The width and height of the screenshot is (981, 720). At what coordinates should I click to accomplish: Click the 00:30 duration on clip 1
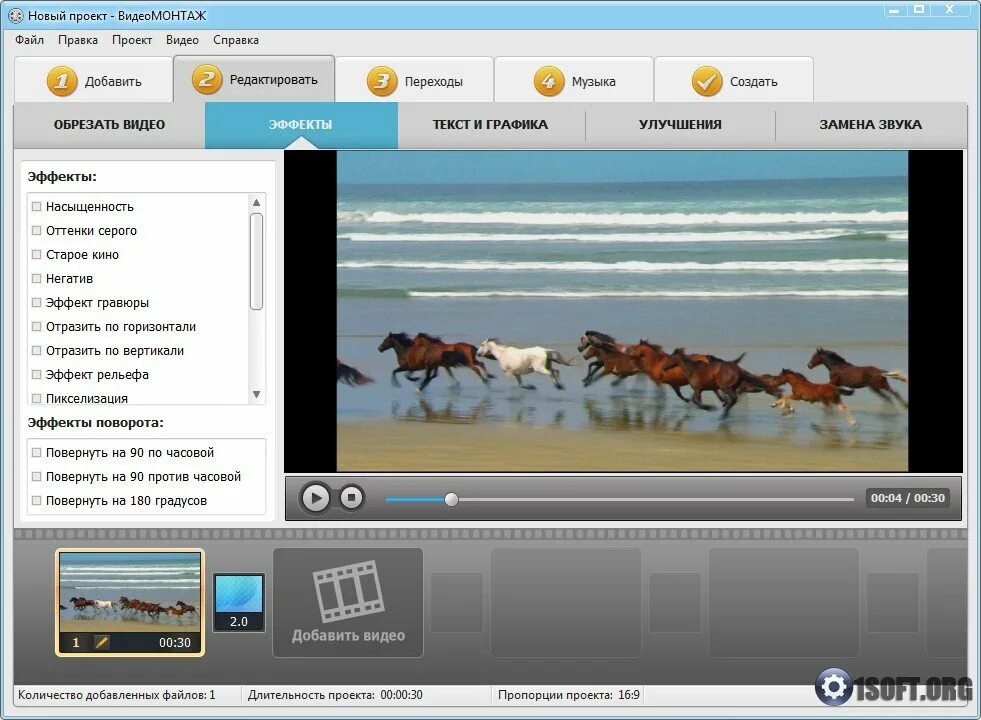coord(175,642)
